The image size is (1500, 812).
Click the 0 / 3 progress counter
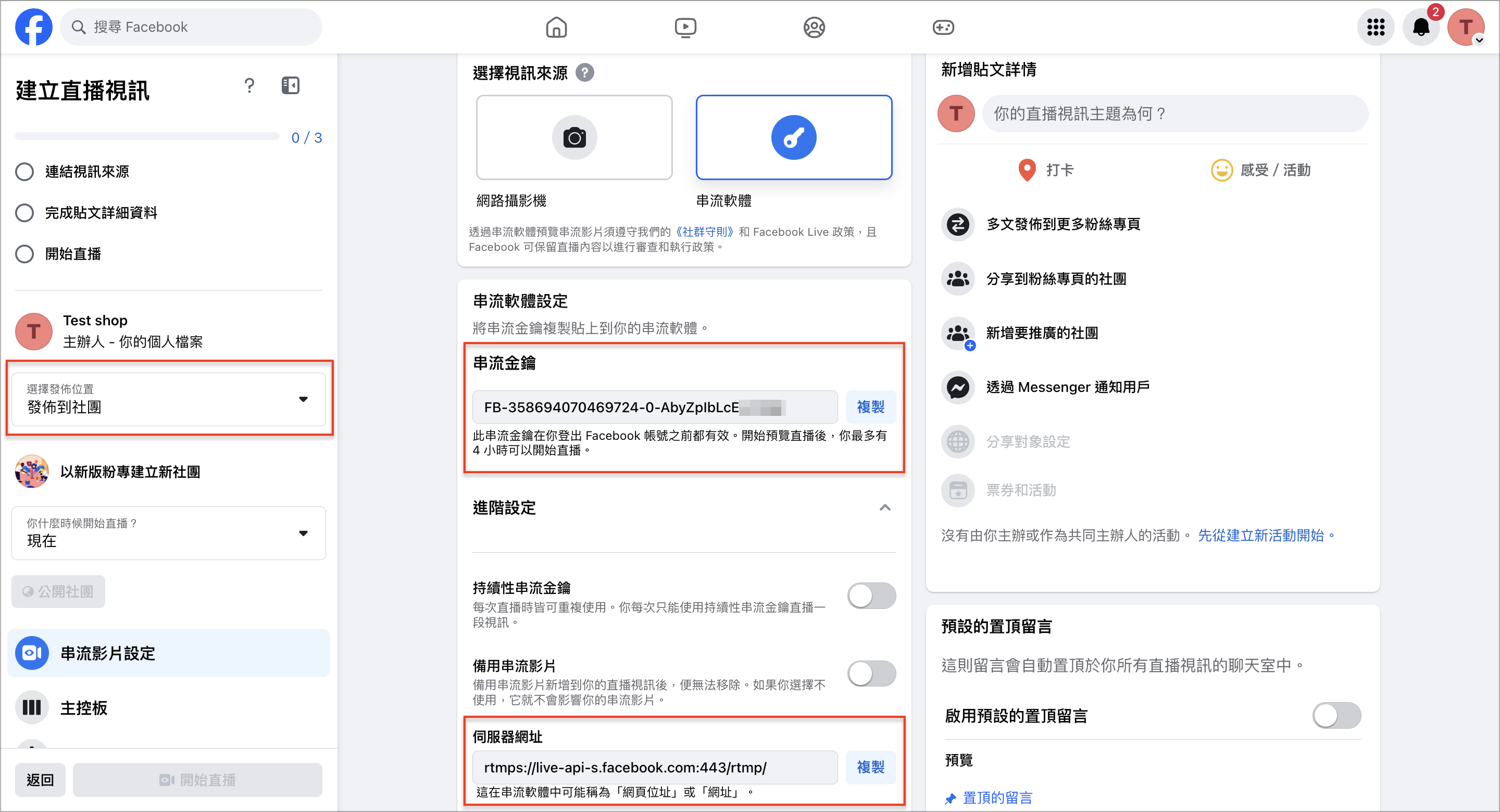306,137
